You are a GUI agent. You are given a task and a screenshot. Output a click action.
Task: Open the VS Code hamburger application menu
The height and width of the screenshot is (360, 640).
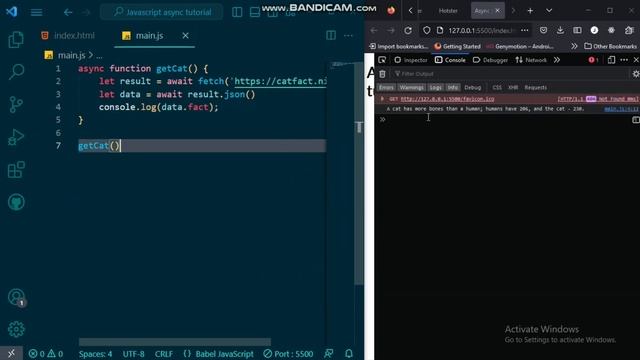(36, 12)
